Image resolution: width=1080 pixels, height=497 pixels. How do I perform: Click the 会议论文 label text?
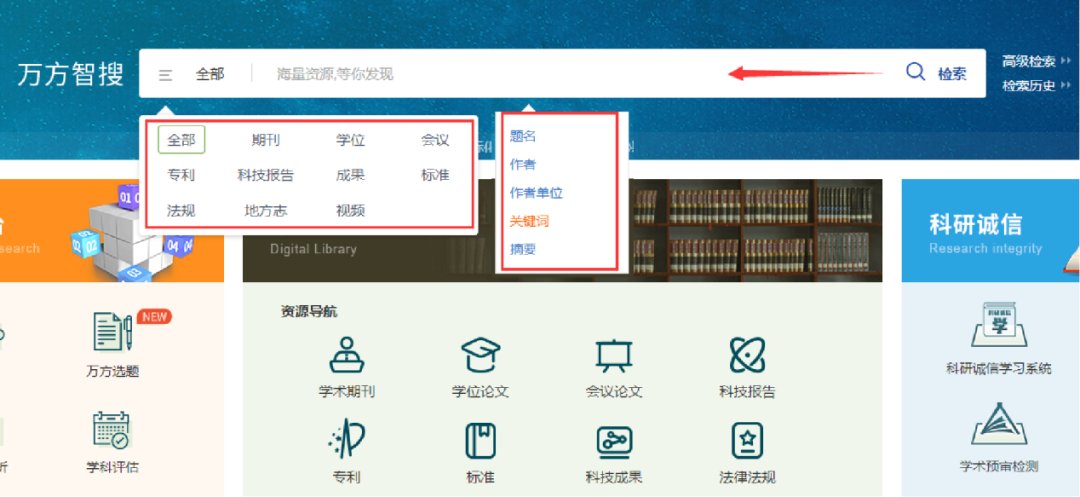[614, 392]
